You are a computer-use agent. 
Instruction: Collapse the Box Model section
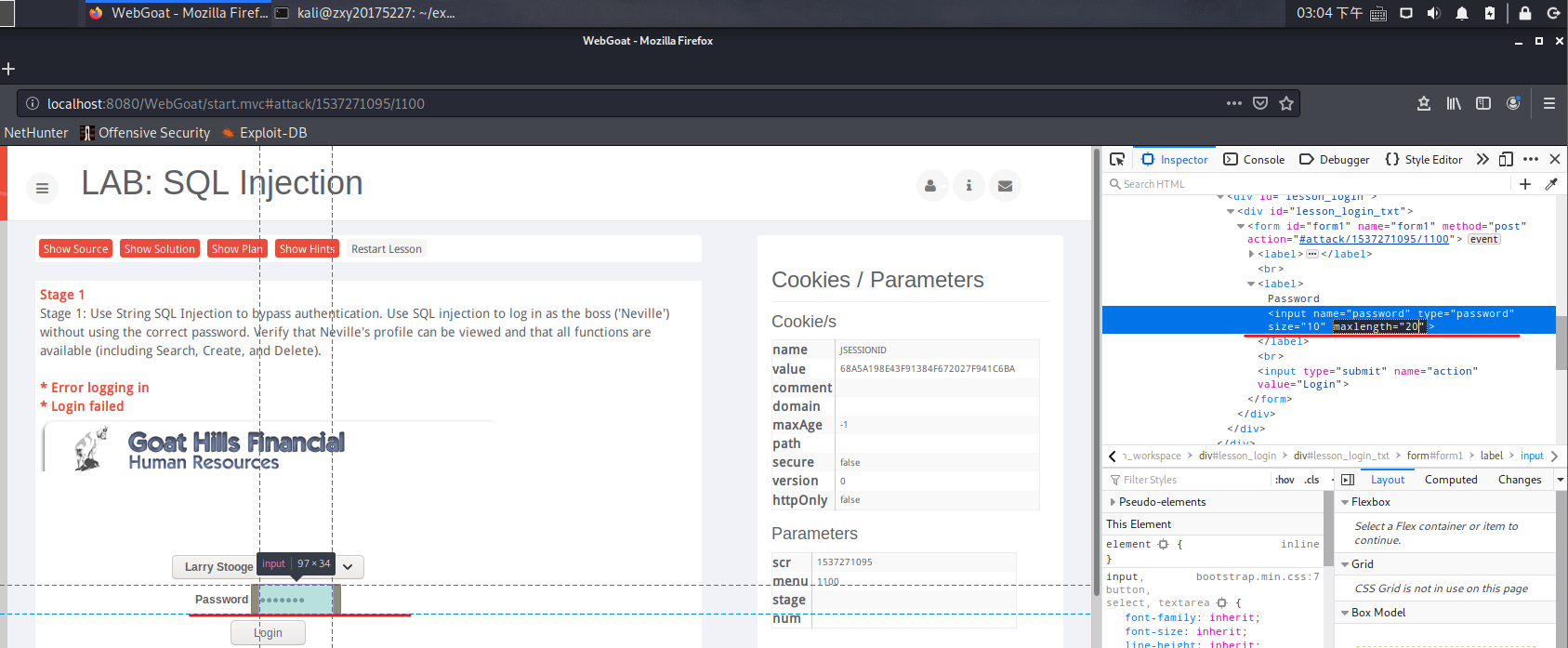point(1344,613)
